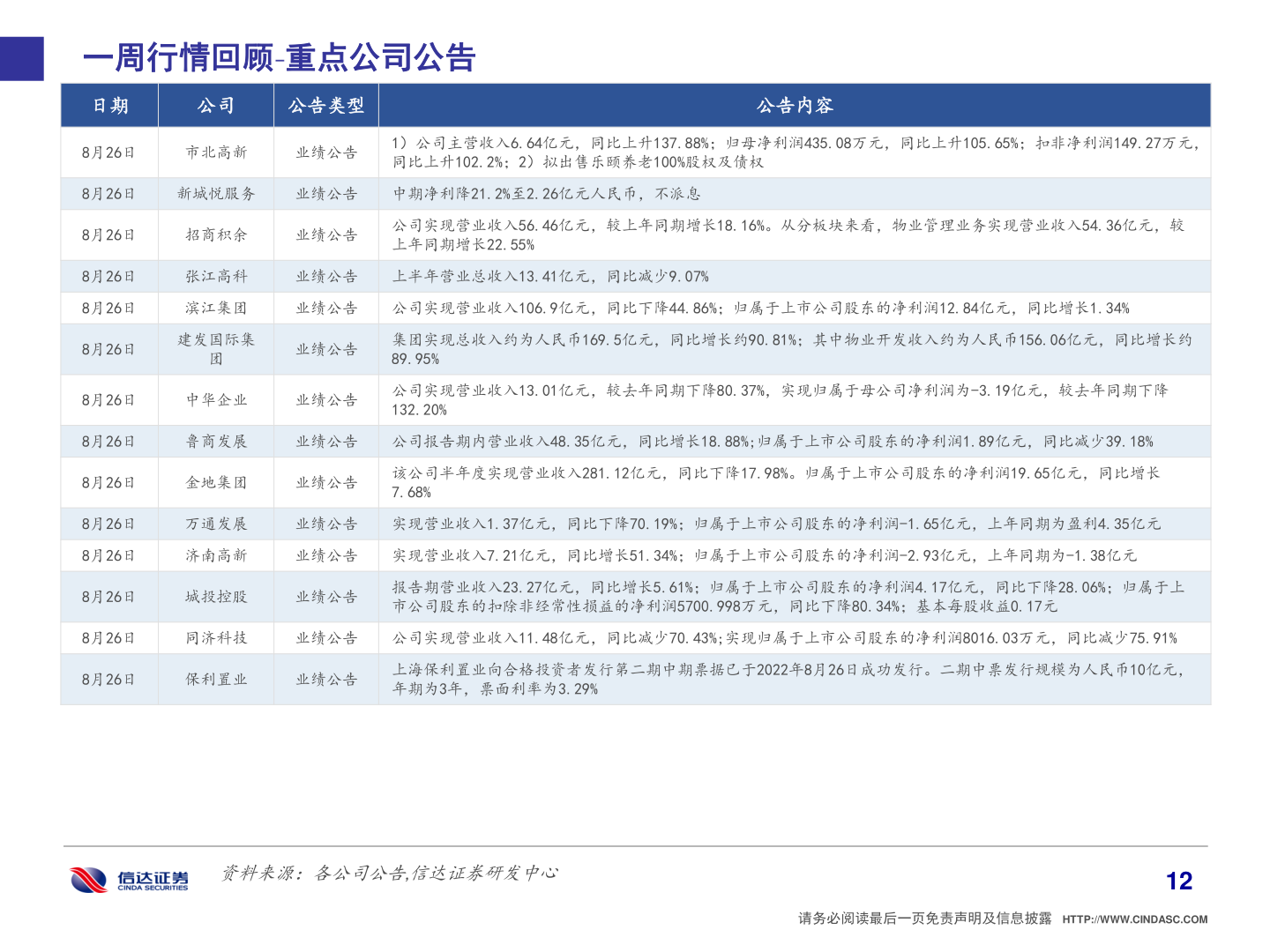Select the 张江高科 announcement row
Viewport: 1270px width, 952px height.
point(215,276)
